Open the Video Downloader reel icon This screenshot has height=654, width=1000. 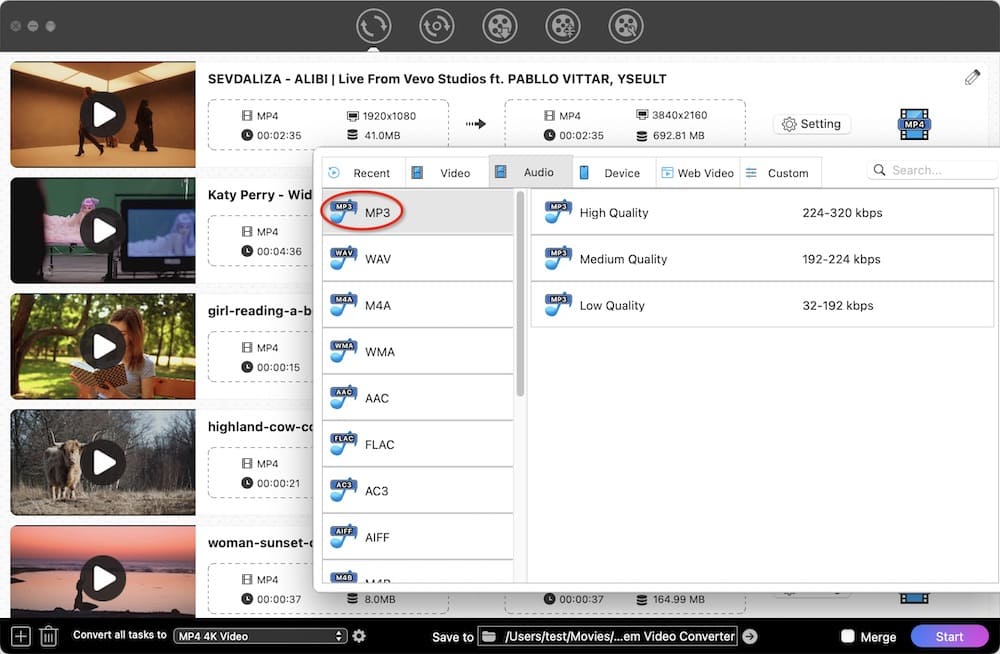[x=500, y=26]
